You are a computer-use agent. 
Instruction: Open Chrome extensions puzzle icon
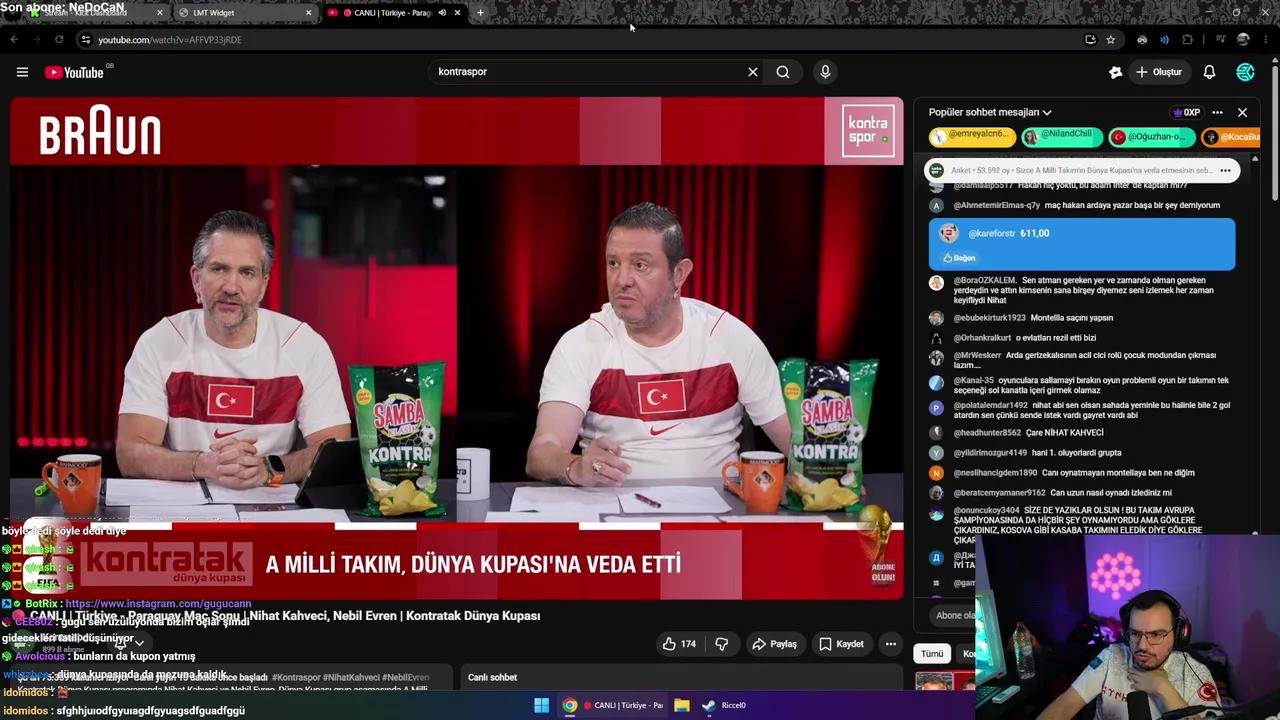click(1187, 40)
